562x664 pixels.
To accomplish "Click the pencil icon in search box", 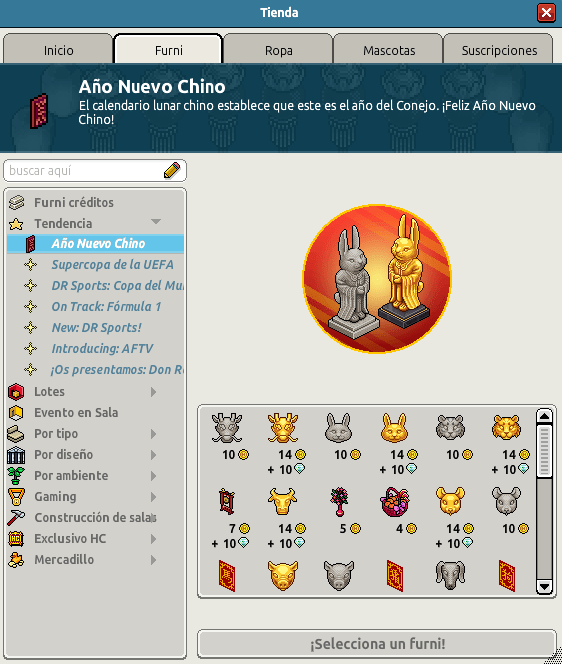I will tap(172, 170).
